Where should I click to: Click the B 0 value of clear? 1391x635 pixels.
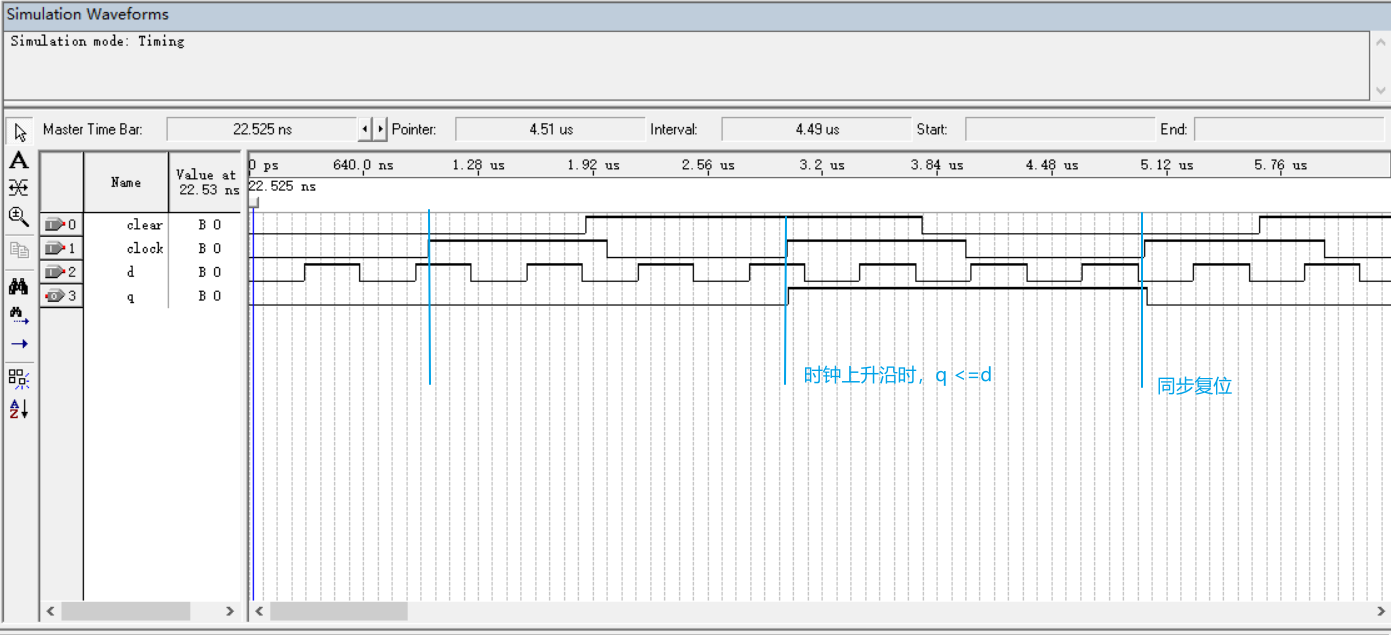209,225
